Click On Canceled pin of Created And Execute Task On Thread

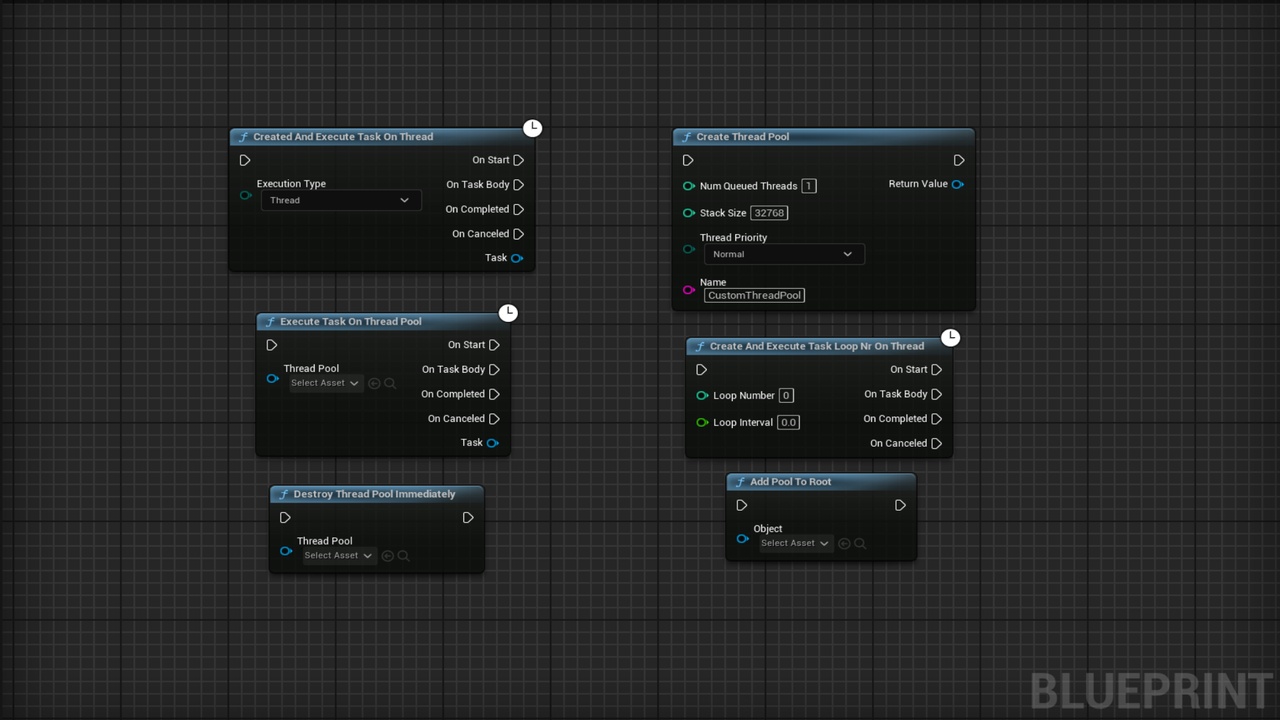pos(518,234)
